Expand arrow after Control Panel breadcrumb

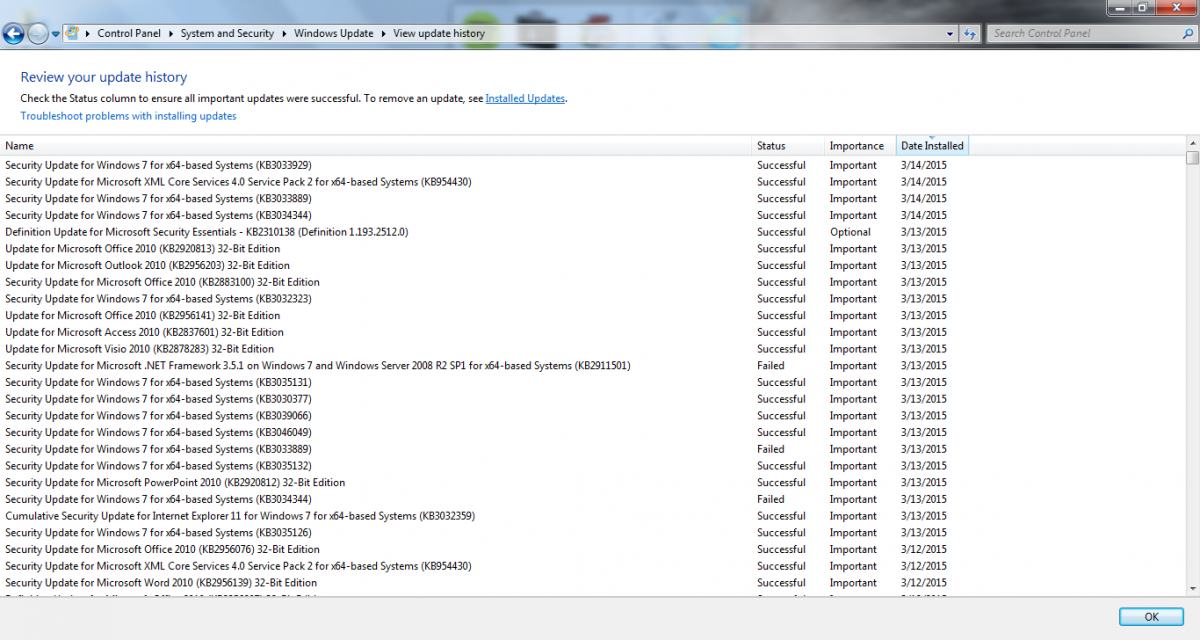[171, 33]
